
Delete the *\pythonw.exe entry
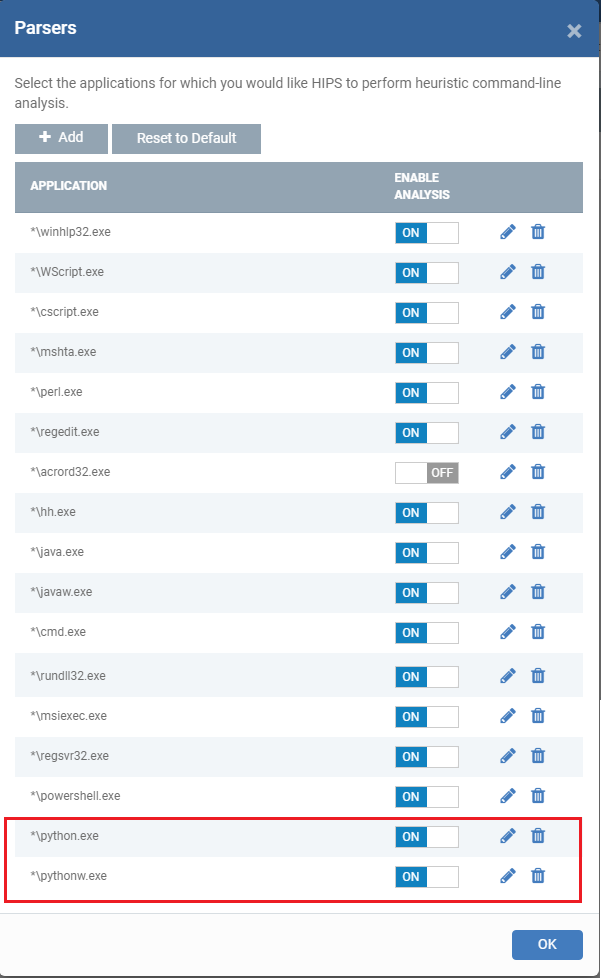click(538, 876)
